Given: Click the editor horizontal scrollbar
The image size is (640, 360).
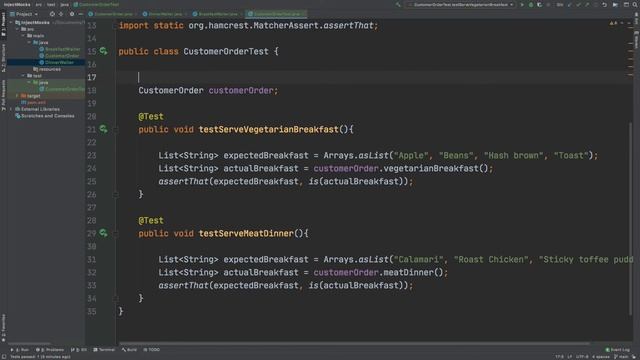Looking at the screenshot, I should pyautogui.click(x=354, y=344).
